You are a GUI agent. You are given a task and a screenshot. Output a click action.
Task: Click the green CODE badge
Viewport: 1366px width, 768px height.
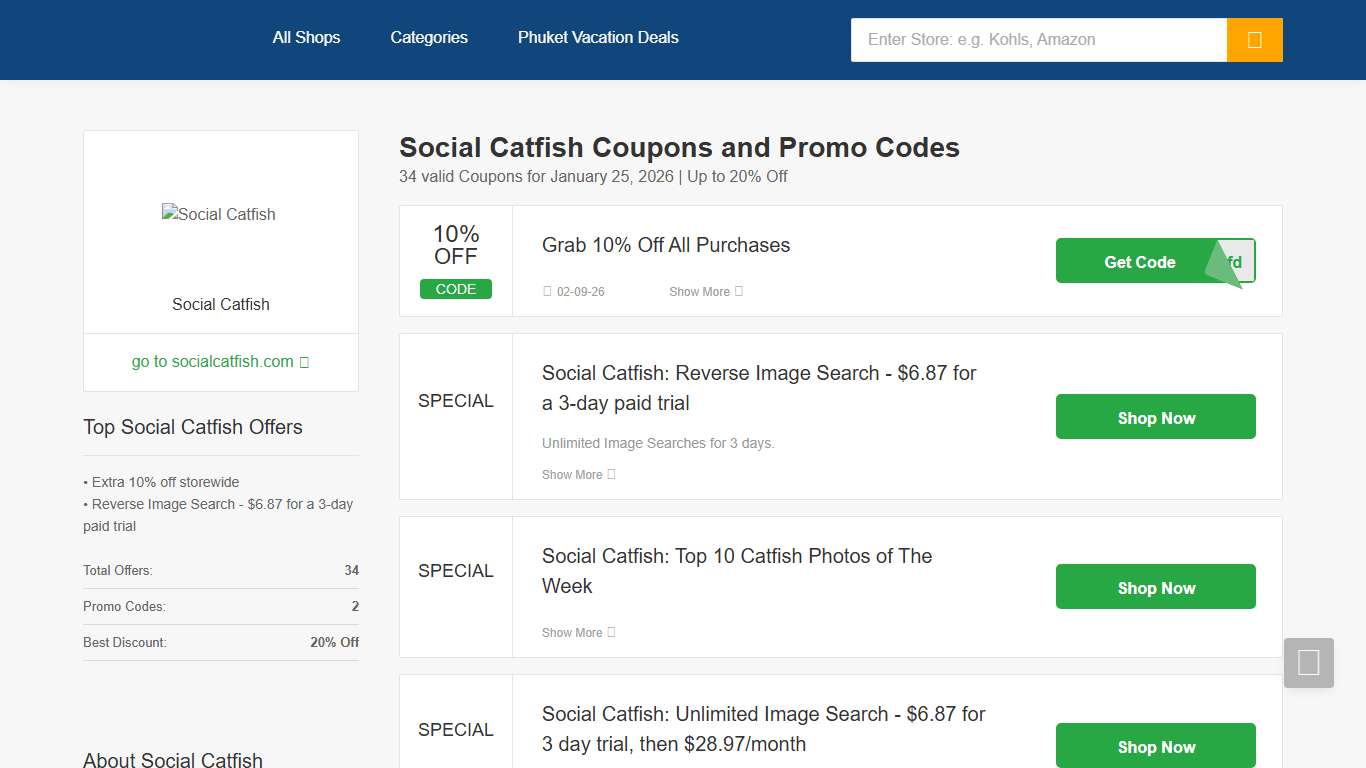tap(456, 289)
